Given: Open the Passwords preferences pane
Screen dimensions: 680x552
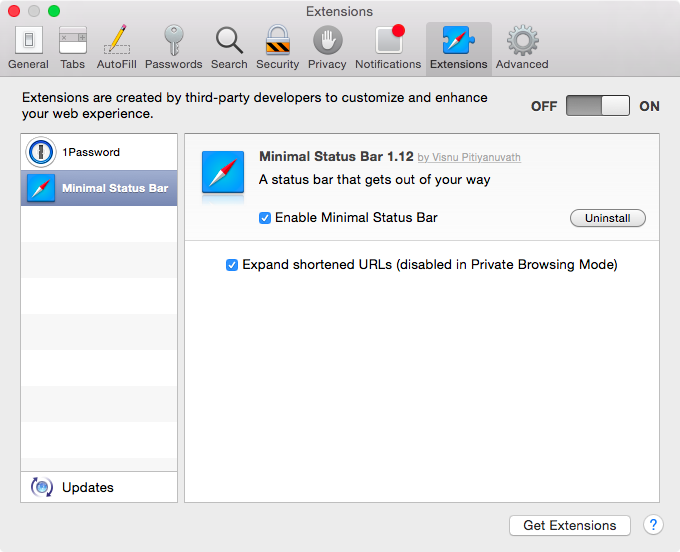Looking at the screenshot, I should coord(173,48).
